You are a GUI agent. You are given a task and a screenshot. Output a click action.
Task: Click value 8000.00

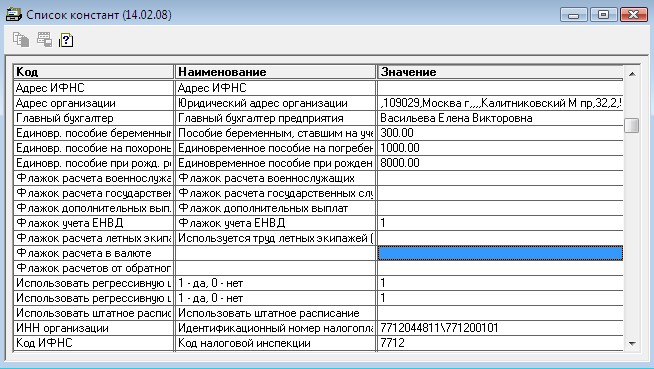click(x=500, y=163)
